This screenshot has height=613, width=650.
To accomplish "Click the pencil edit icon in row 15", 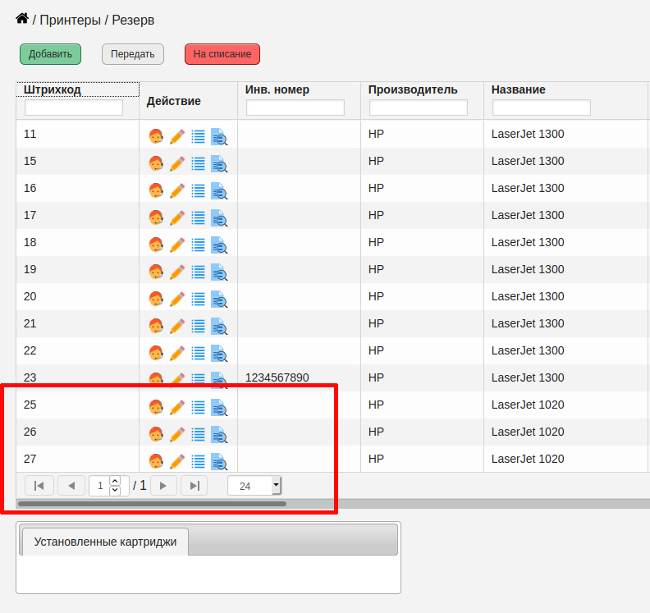I will click(177, 164).
